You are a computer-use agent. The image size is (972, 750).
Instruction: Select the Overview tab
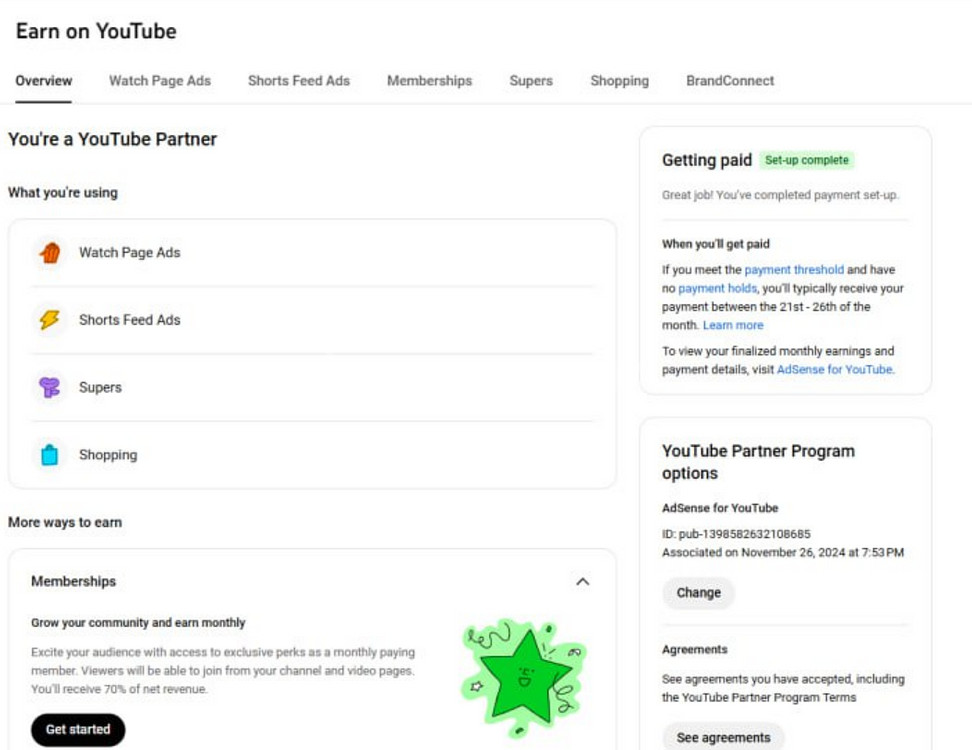(x=44, y=81)
